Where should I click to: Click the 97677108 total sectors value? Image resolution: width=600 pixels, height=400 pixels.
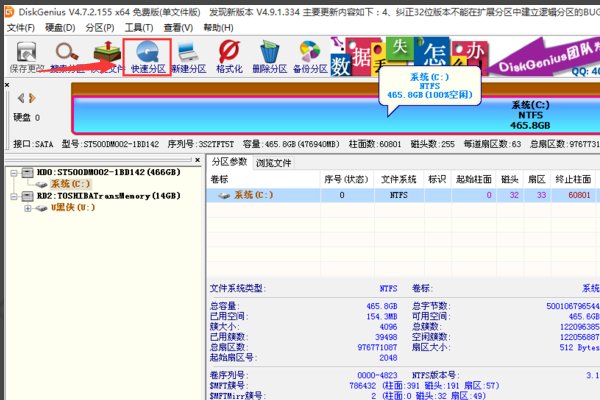click(x=377, y=347)
